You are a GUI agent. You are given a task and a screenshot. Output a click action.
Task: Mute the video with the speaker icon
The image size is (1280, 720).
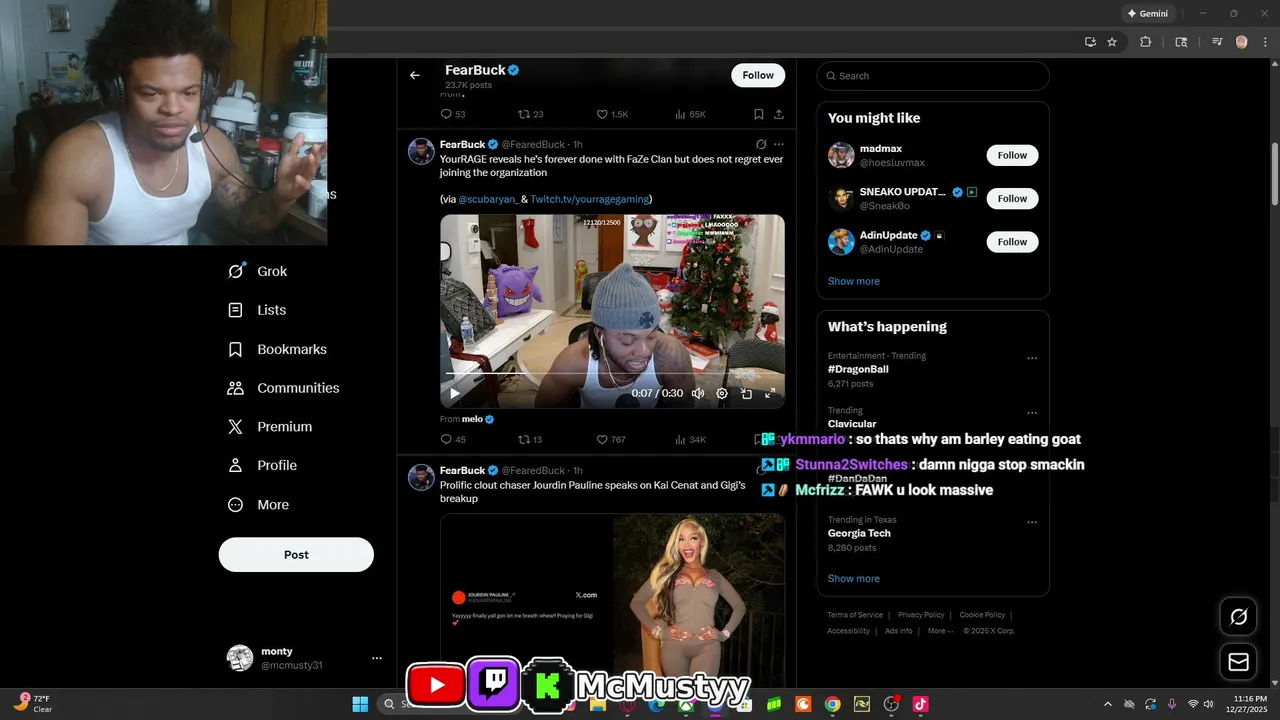click(698, 394)
